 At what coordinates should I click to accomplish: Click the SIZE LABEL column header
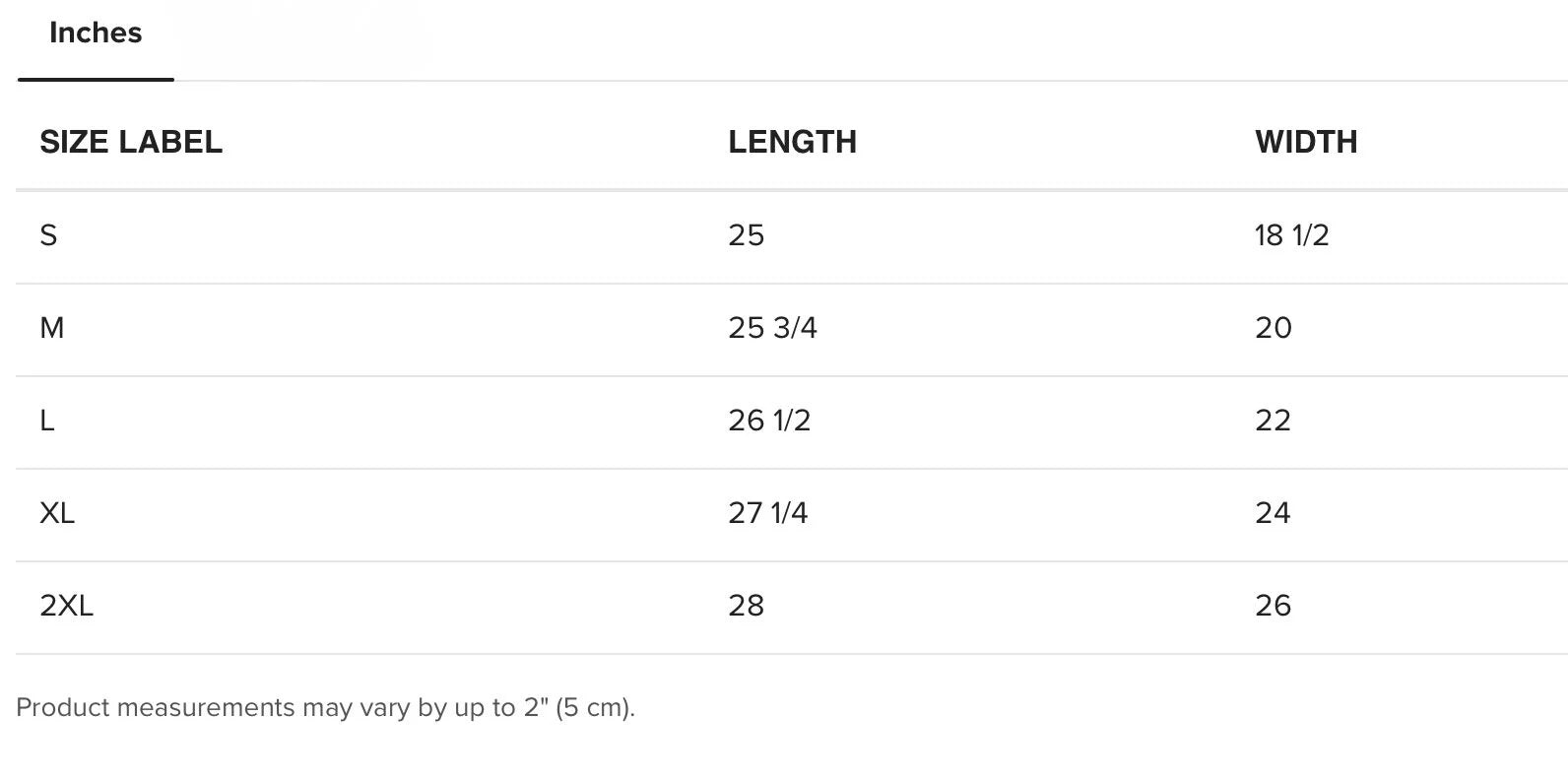click(x=131, y=142)
